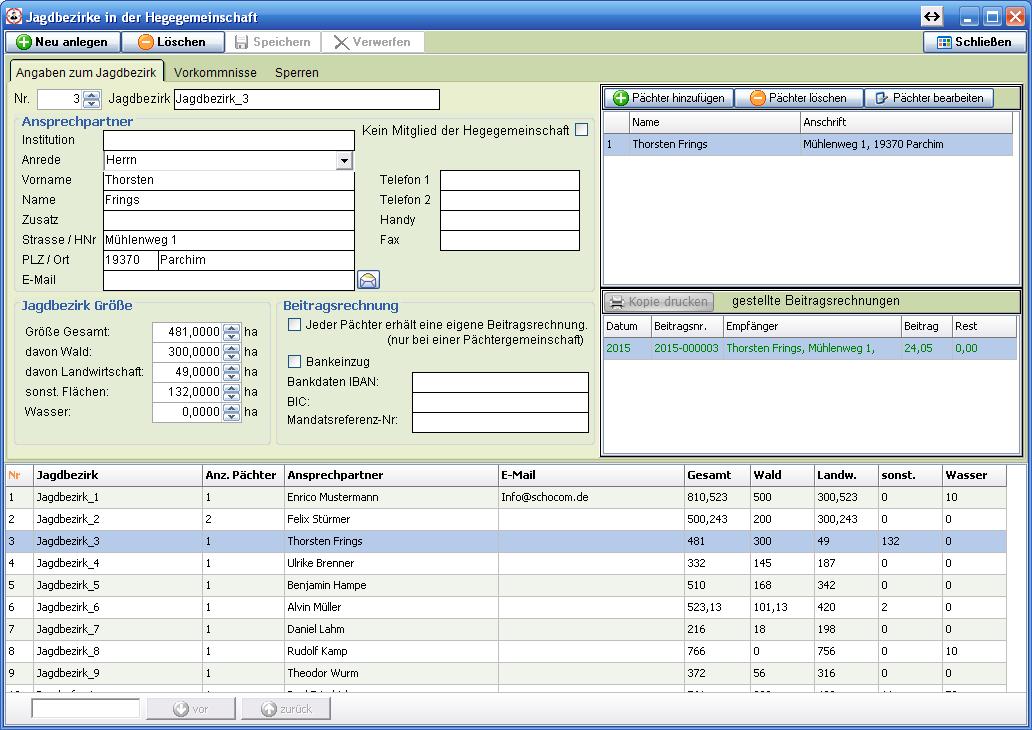
Task: Click the e-mail envelope icon
Action: click(368, 280)
